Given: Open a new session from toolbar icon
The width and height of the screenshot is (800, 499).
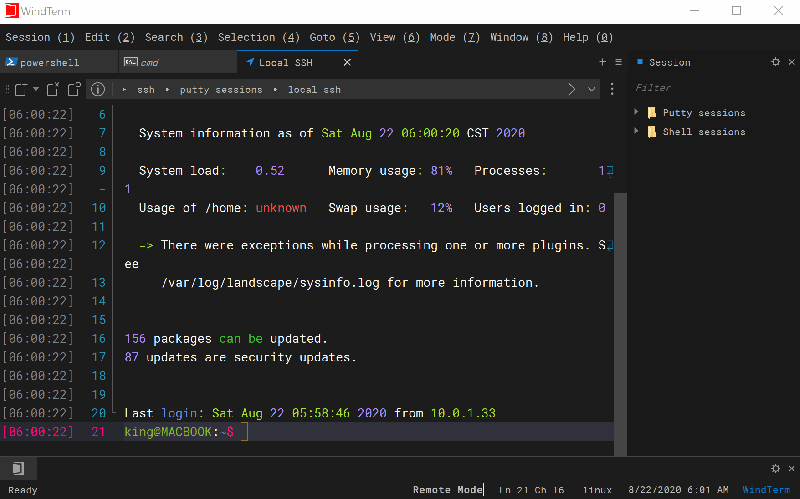Looking at the screenshot, I should (x=20, y=90).
